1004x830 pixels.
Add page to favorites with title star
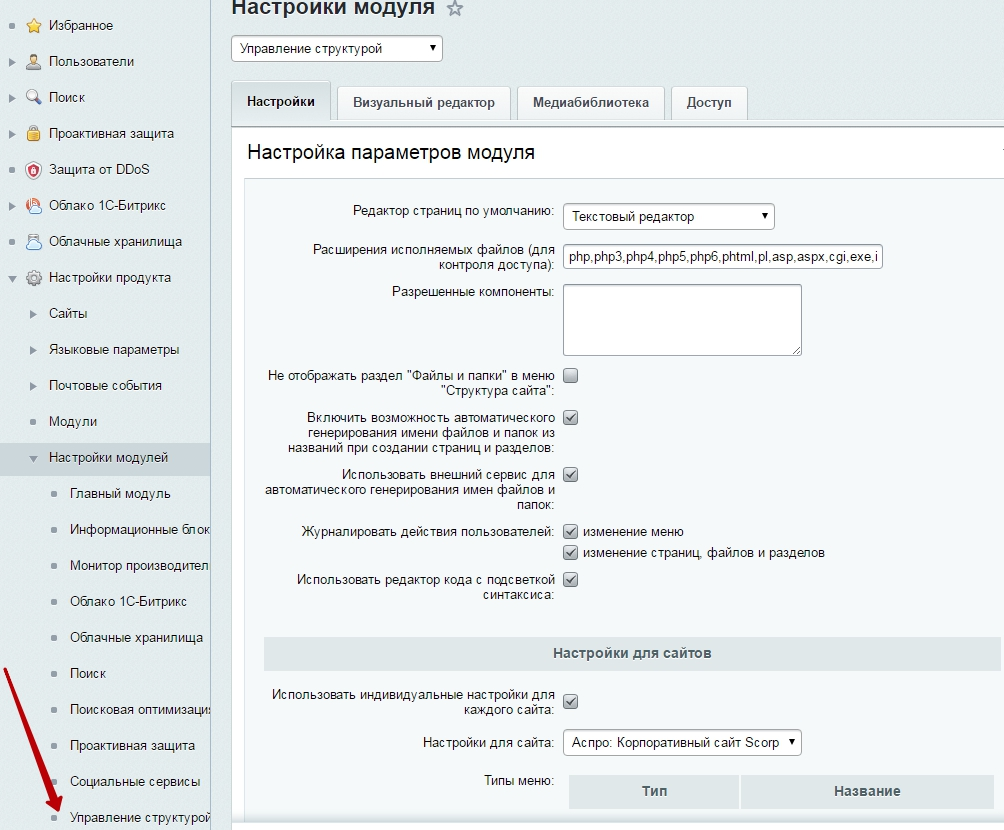(455, 9)
